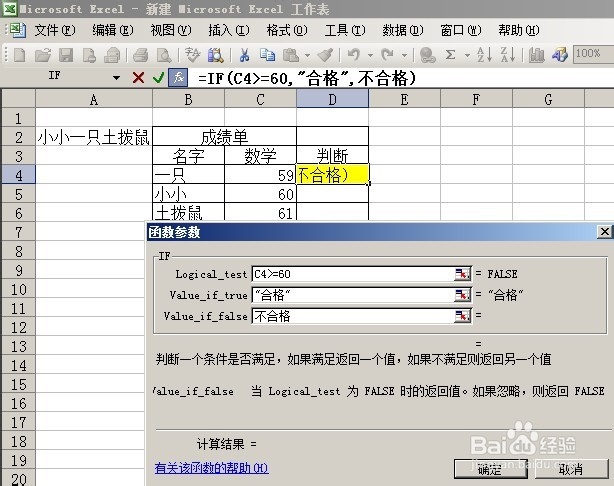This screenshot has width=614, height=486.
Task: Open the 帮助(H) menu
Action: [x=518, y=31]
